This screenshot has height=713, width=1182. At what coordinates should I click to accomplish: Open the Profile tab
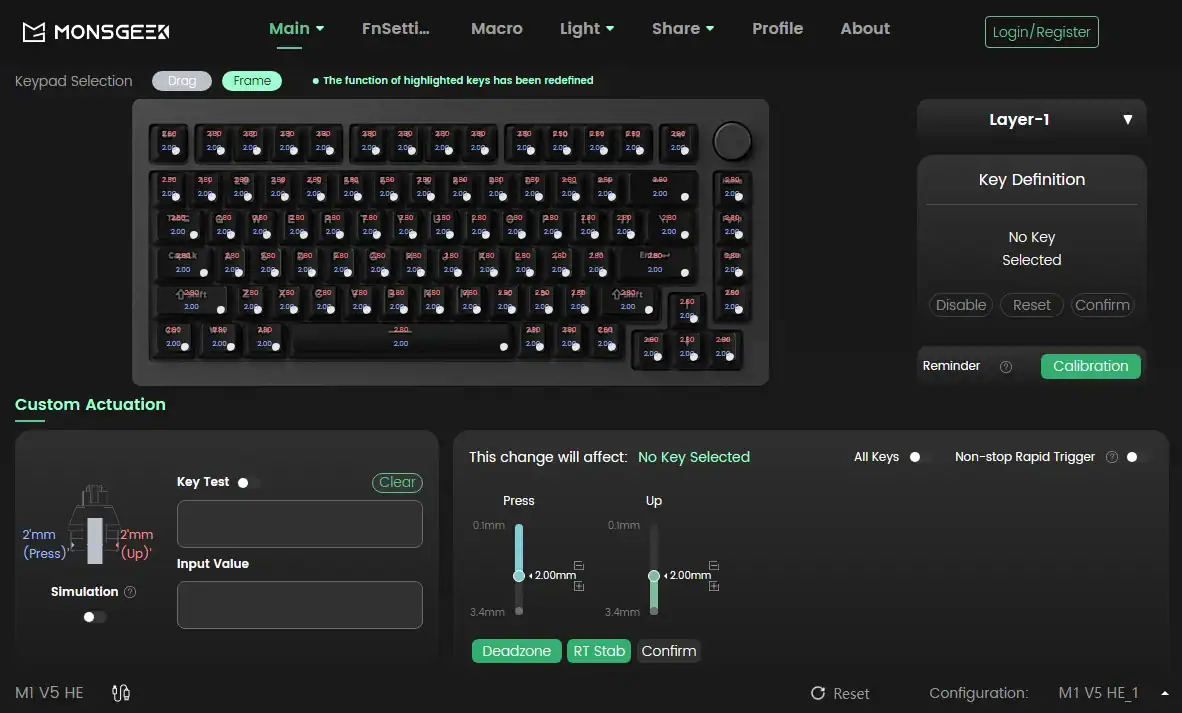pos(777,29)
